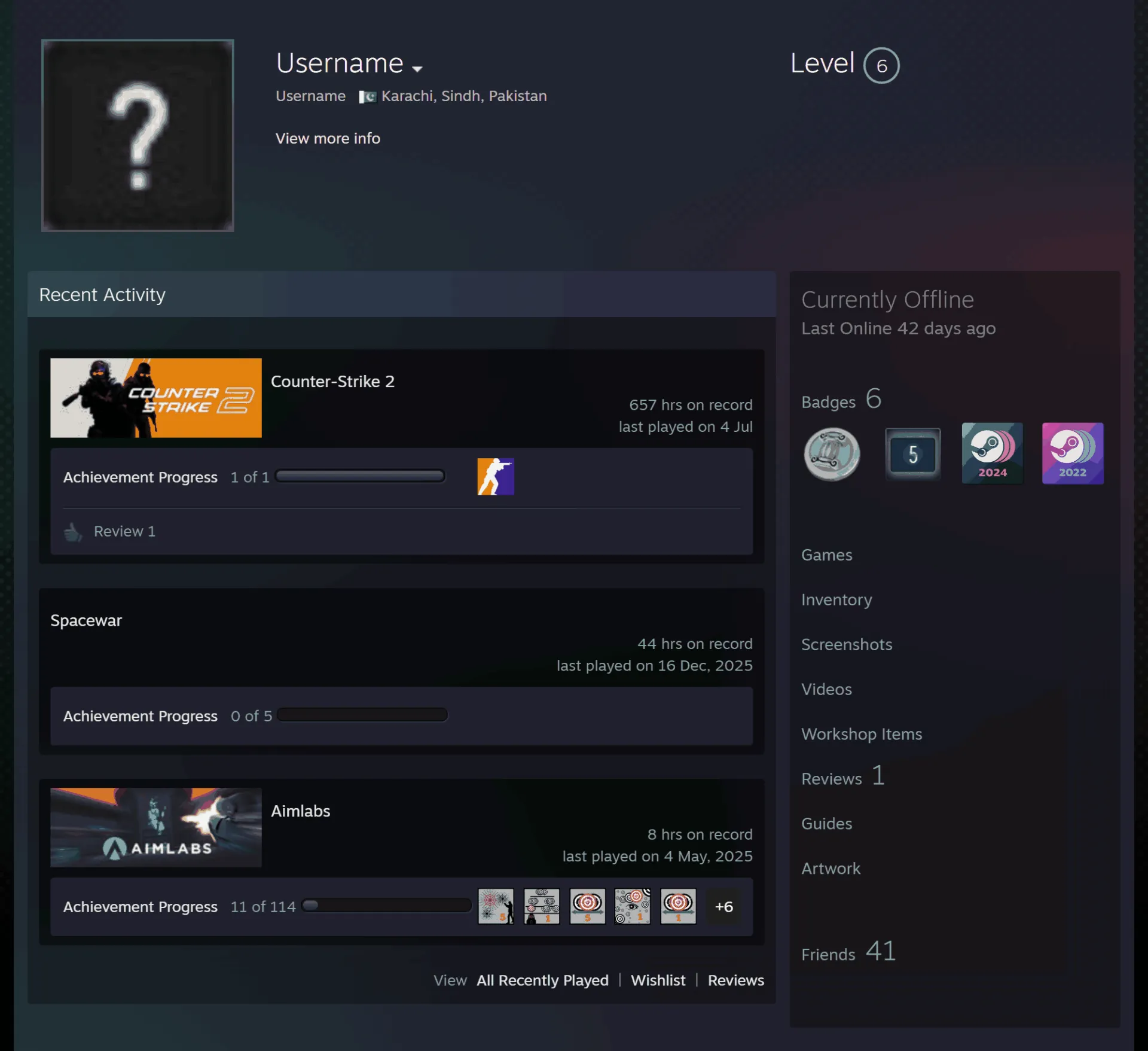
Task: Click the number 5 games owned badge
Action: coord(912,454)
